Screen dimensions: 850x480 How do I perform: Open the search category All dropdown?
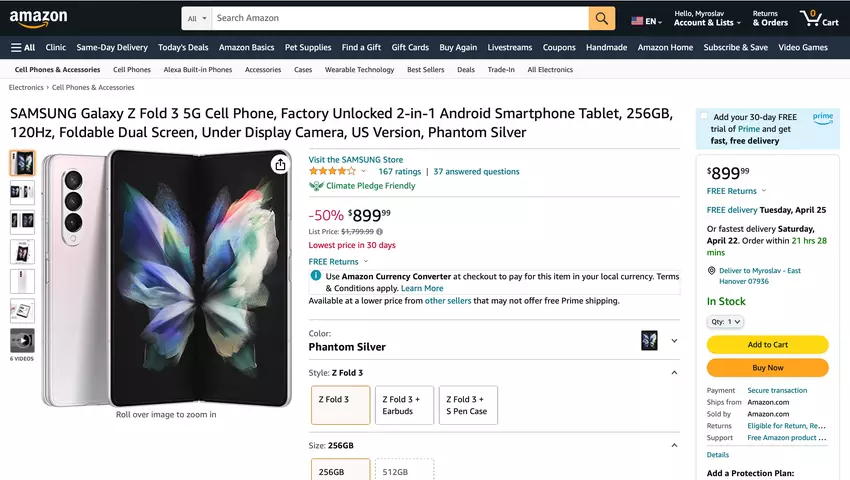pos(197,18)
